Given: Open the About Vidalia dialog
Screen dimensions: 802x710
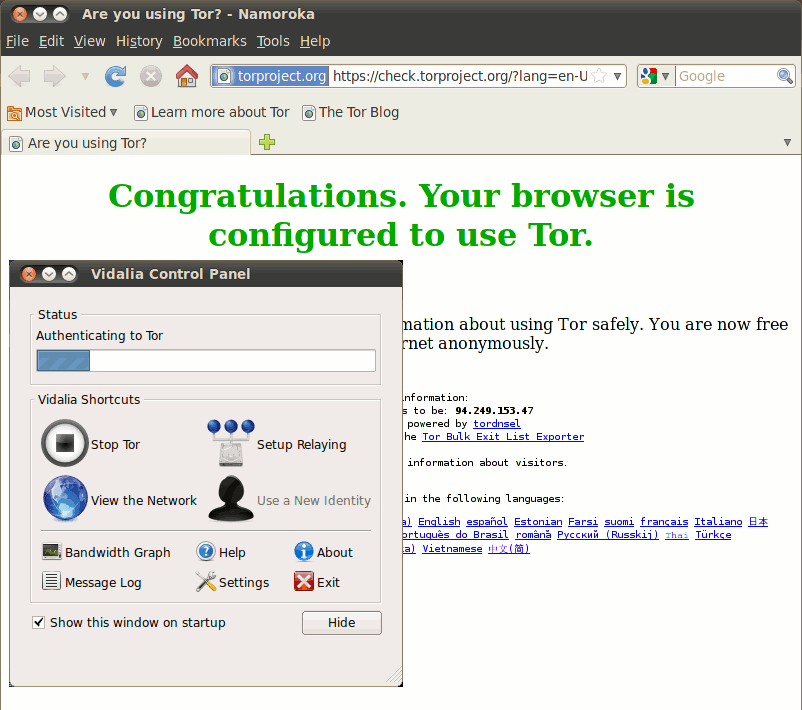Looking at the screenshot, I should coord(304,552).
